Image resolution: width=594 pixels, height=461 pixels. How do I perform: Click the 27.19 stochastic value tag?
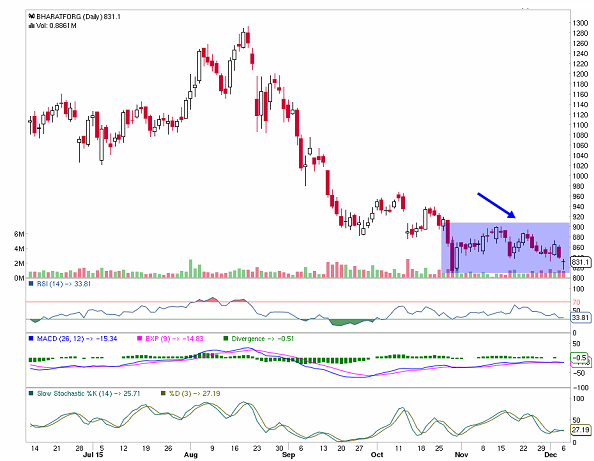coord(581,430)
